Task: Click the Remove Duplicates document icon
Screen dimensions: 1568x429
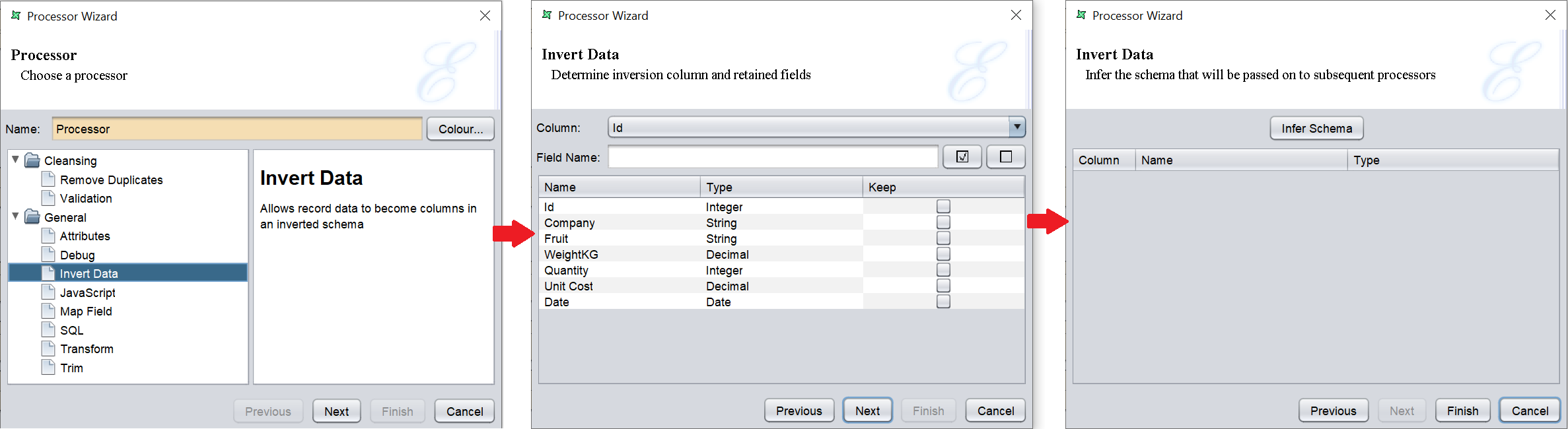Action: click(48, 180)
